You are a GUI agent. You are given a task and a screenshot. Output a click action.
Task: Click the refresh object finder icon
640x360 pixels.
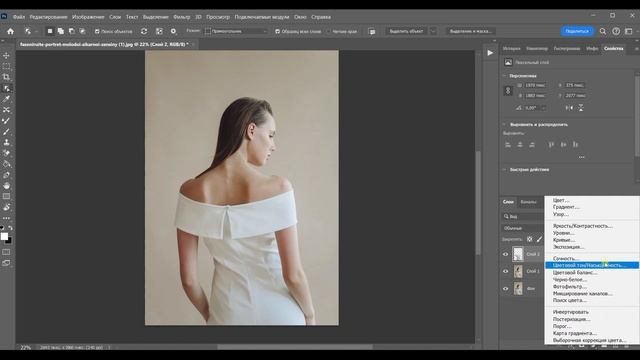tap(144, 31)
